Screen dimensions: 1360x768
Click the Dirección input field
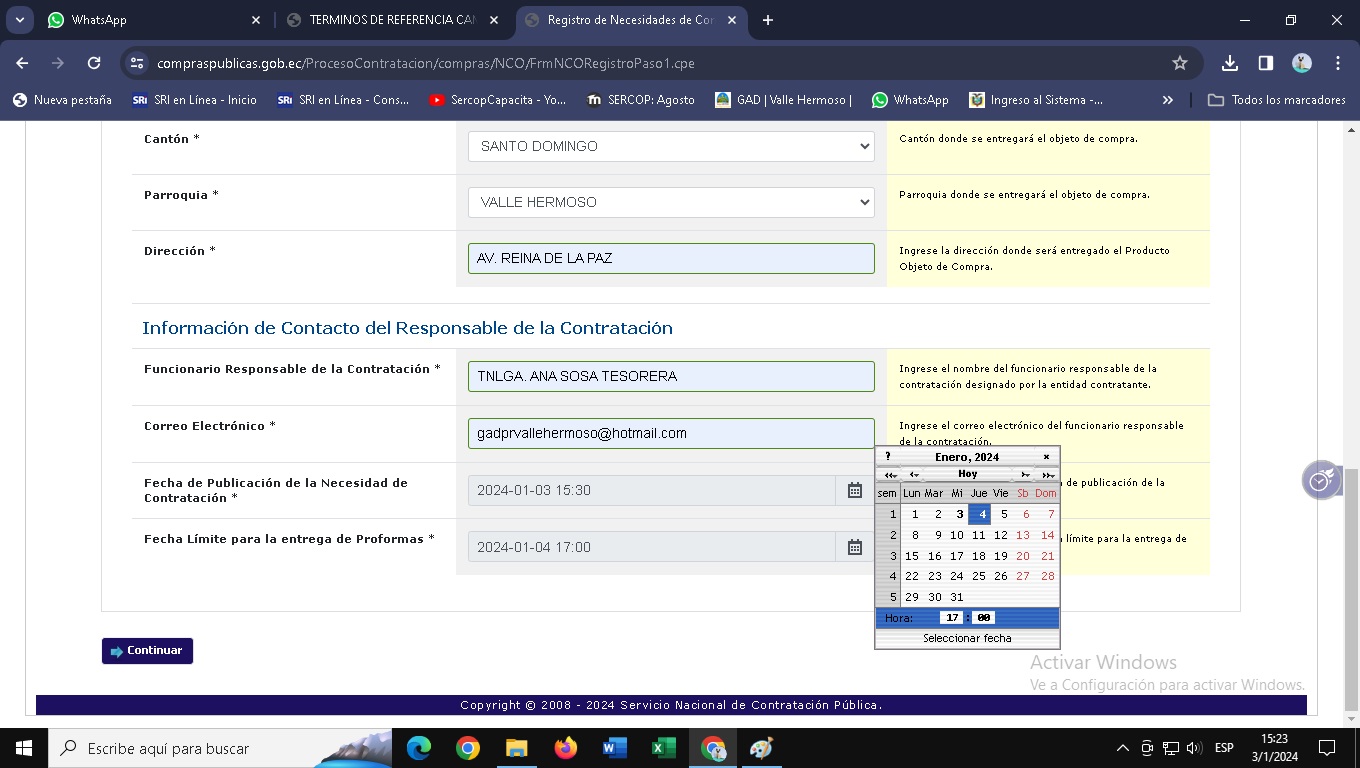tap(671, 258)
